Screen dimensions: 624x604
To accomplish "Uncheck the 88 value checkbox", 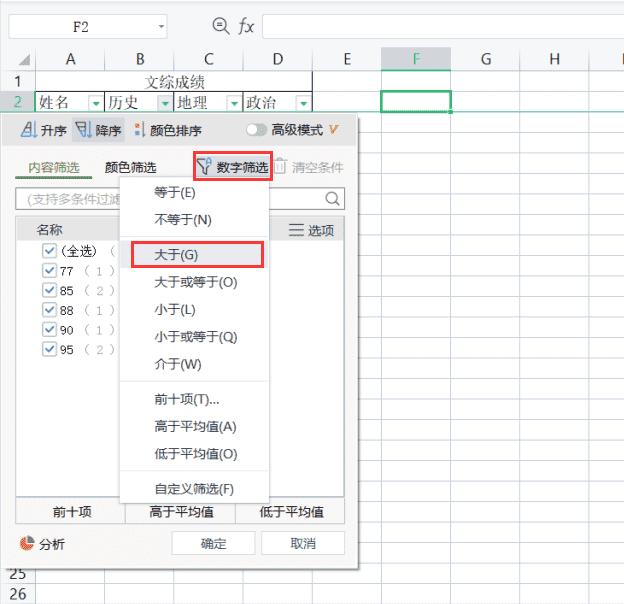I will tap(49, 310).
